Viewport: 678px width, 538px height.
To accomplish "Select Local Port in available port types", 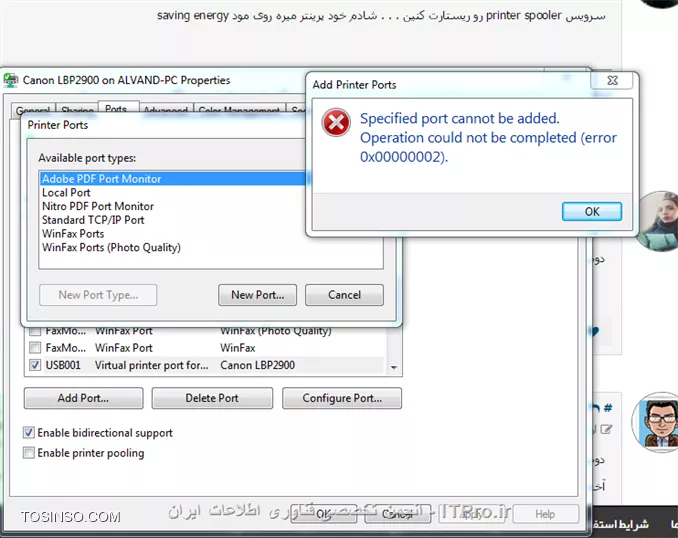I will [x=66, y=192].
